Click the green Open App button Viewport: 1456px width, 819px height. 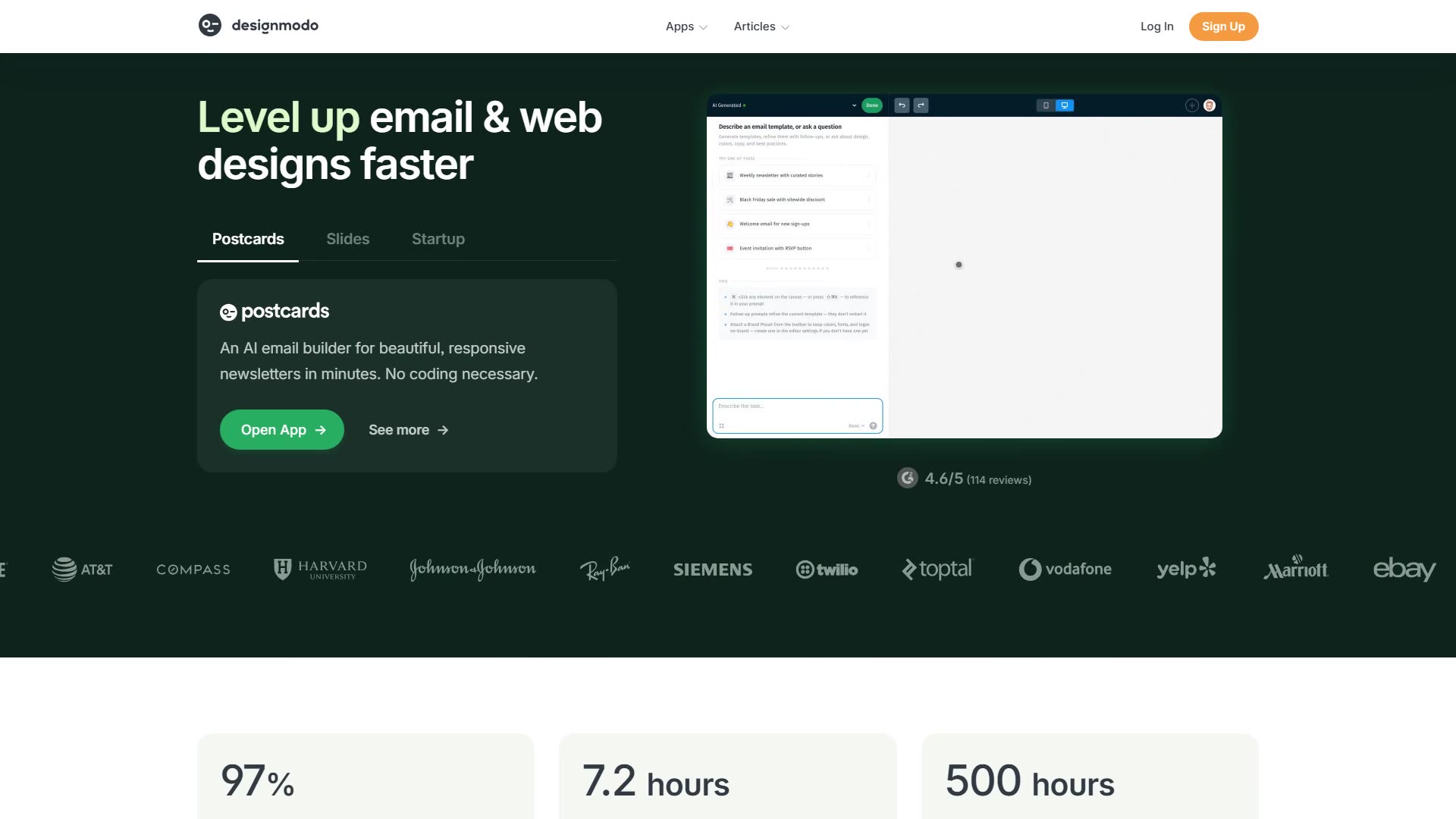(x=282, y=430)
